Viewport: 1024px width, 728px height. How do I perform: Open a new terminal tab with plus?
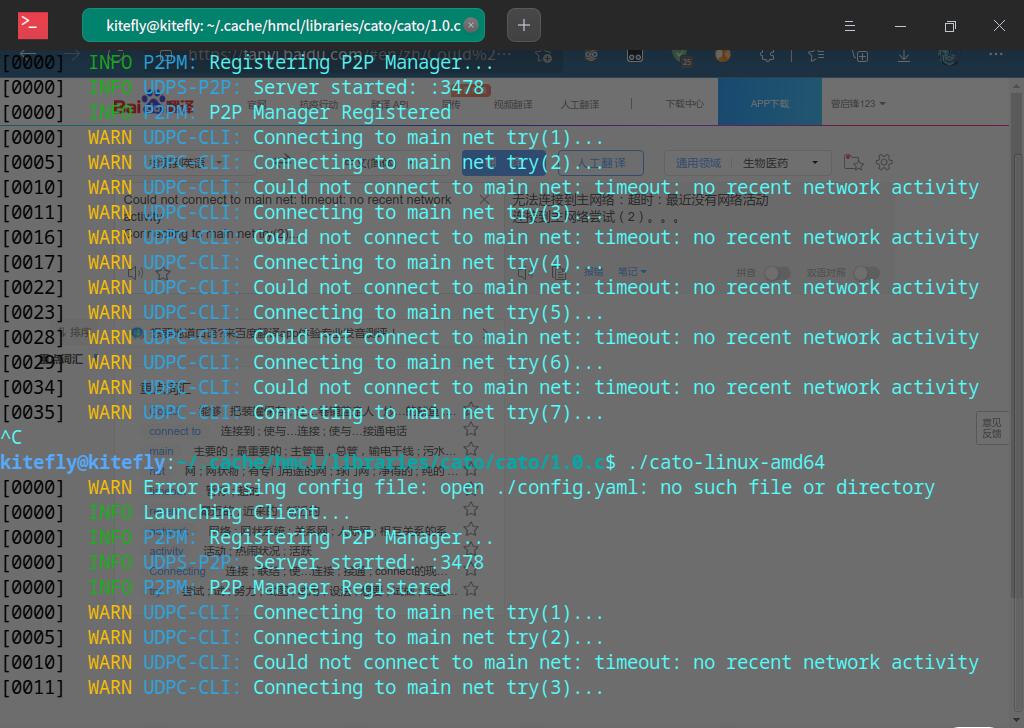coord(524,25)
